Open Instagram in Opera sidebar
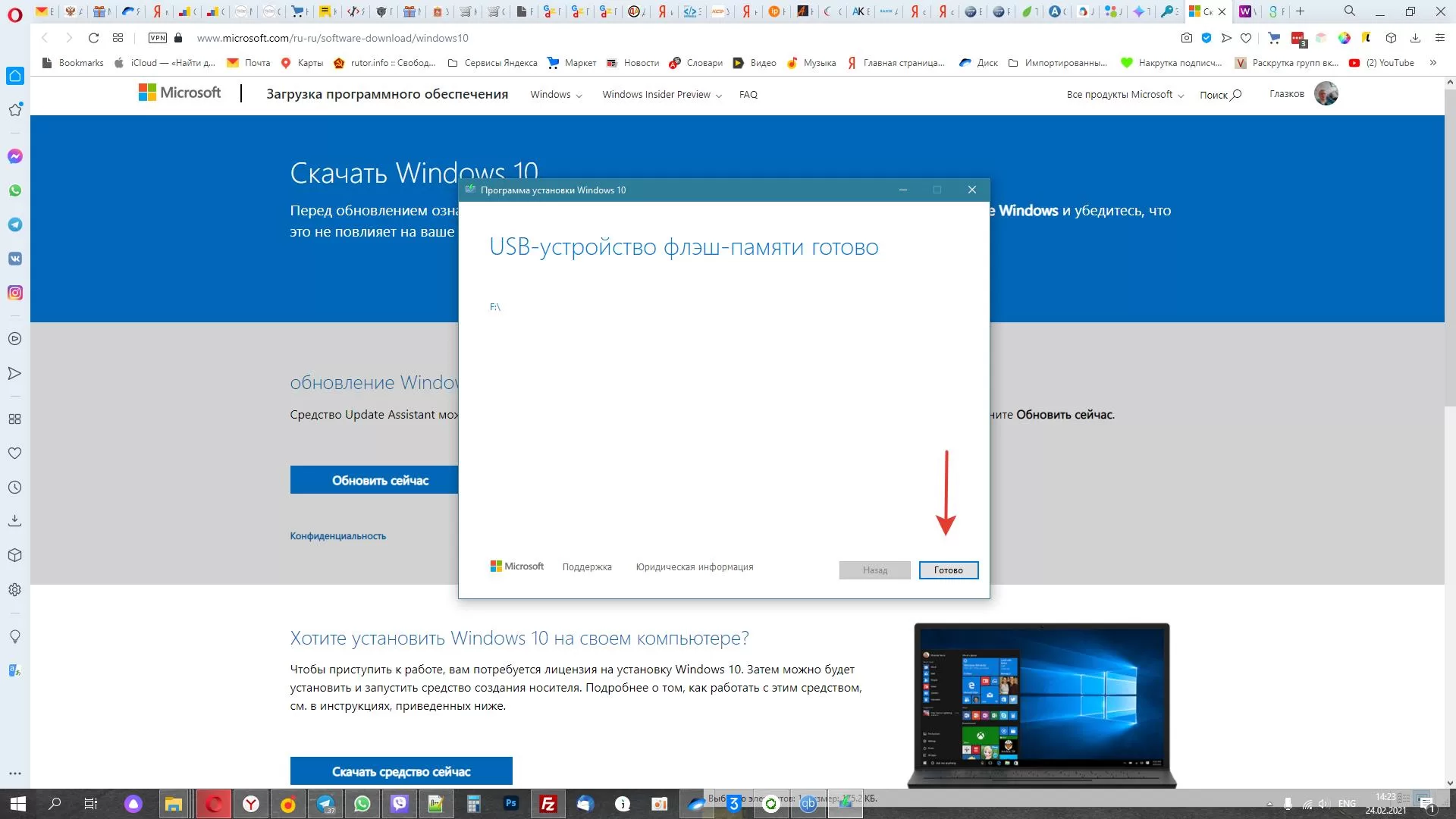 pyautogui.click(x=15, y=293)
